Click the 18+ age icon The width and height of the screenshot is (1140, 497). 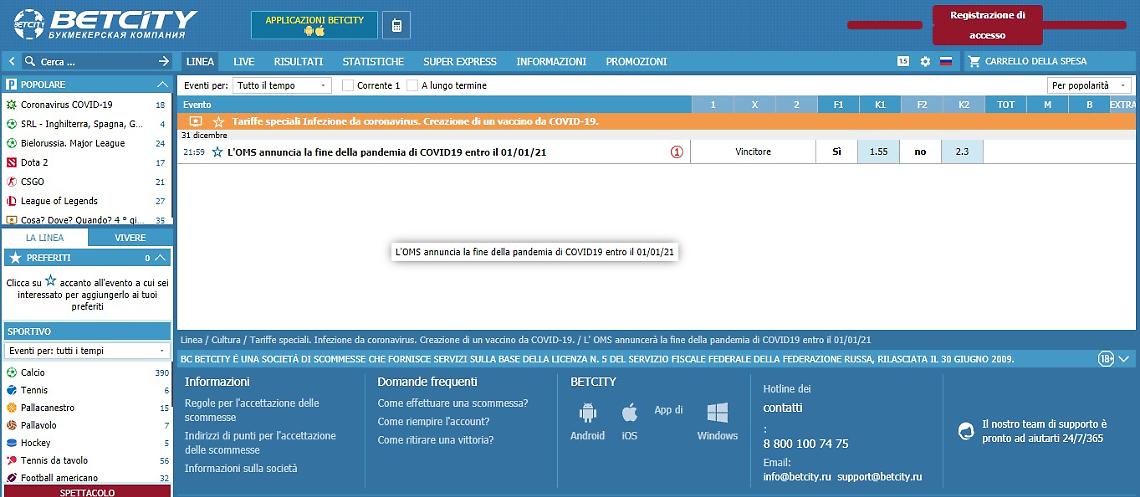[x=1106, y=359]
